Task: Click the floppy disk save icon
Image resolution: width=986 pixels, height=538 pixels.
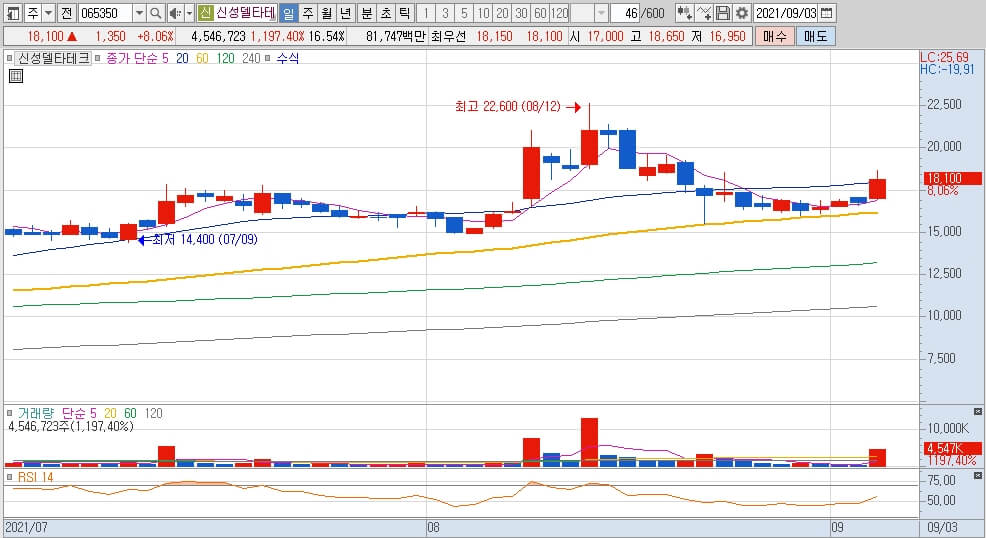Action: (723, 13)
